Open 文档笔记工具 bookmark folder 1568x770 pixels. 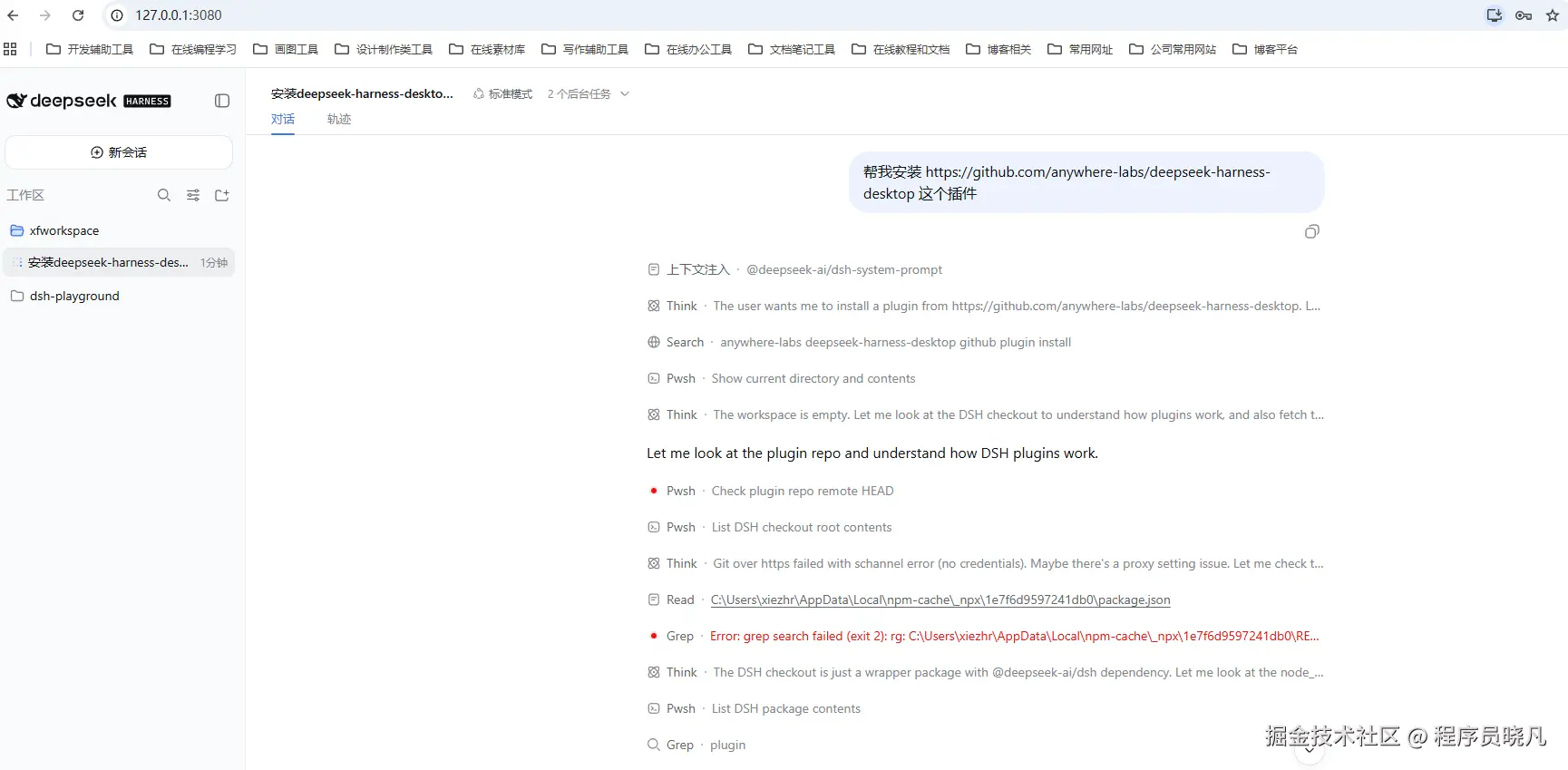coord(792,49)
